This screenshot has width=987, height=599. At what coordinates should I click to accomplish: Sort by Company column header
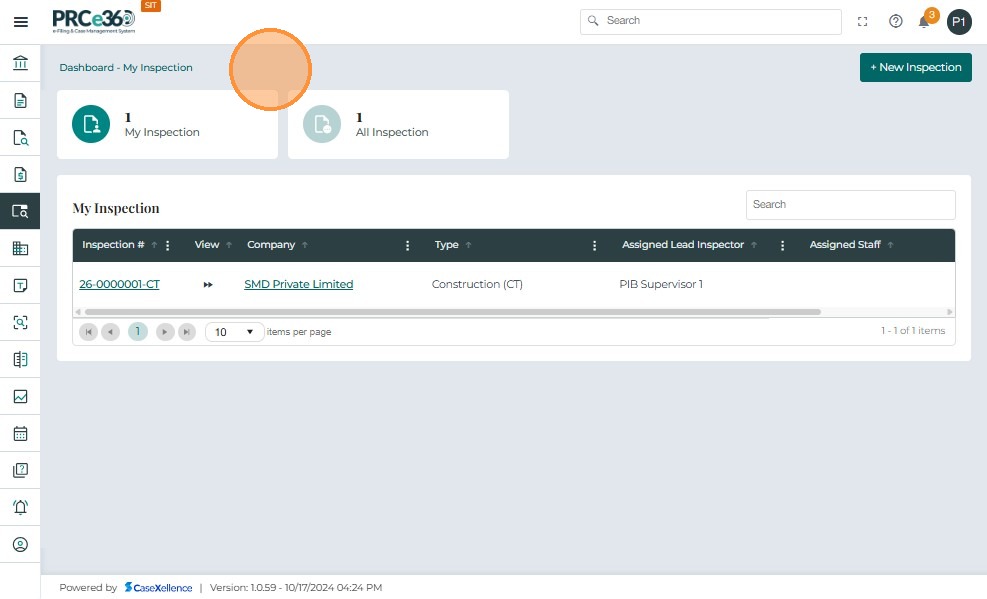point(271,245)
